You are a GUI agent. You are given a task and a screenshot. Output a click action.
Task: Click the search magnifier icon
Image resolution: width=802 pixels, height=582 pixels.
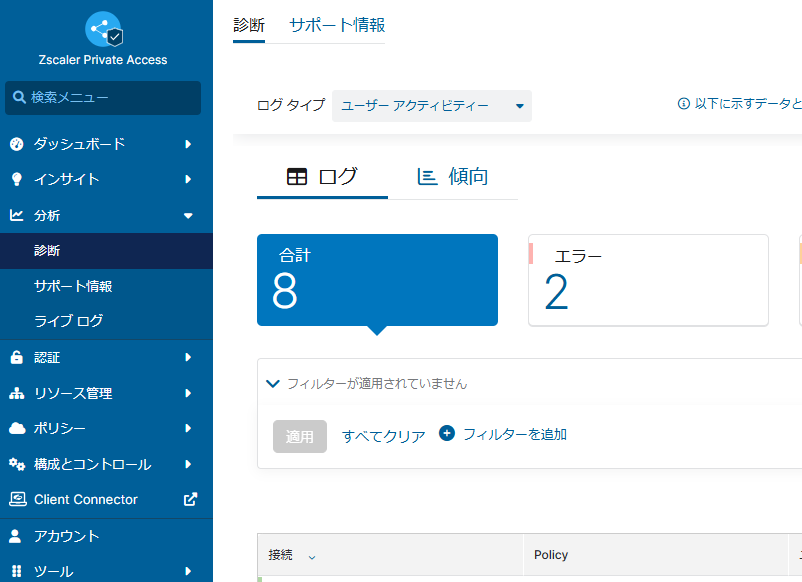pyautogui.click(x=19, y=97)
